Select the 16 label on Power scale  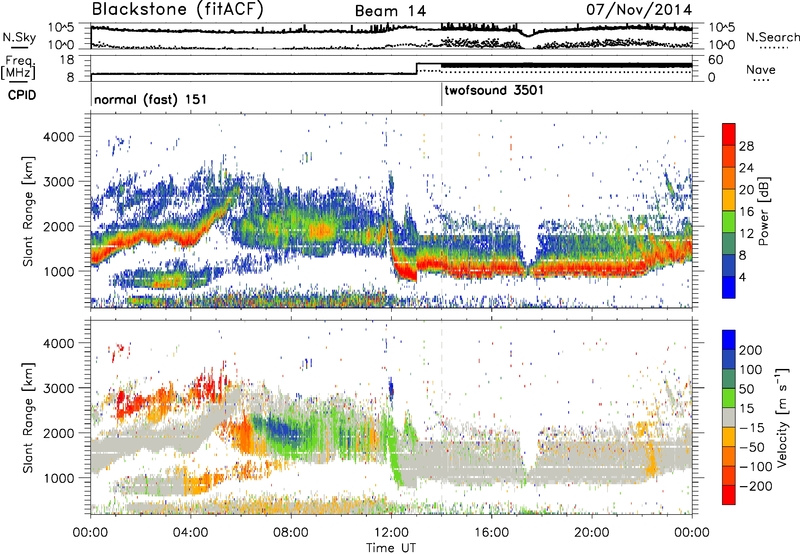tap(746, 212)
